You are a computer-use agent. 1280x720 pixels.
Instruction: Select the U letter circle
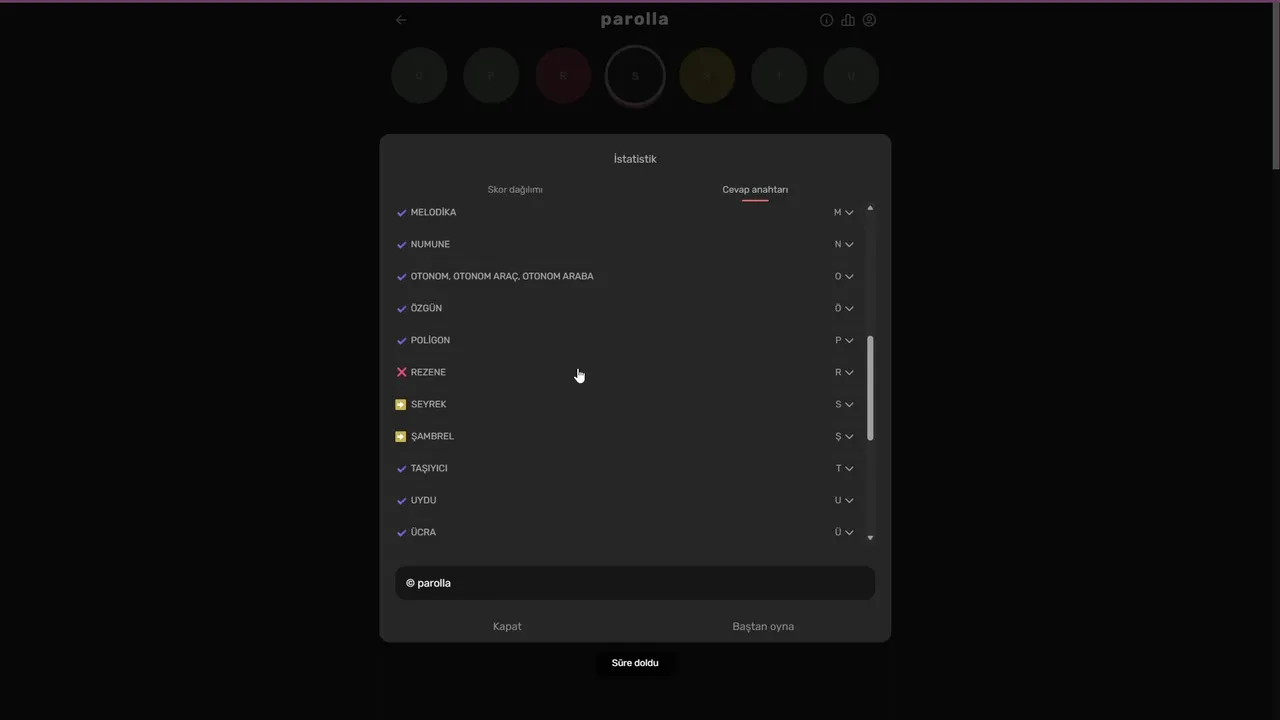point(851,75)
